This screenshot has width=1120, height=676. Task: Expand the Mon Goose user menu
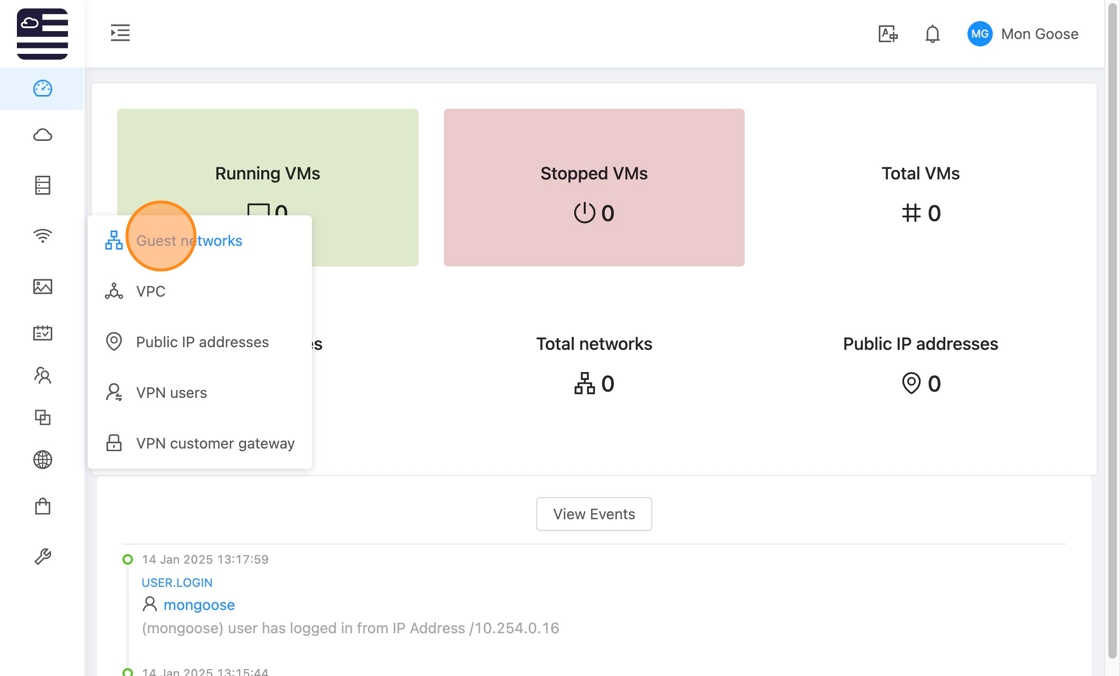pyautogui.click(x=1023, y=34)
